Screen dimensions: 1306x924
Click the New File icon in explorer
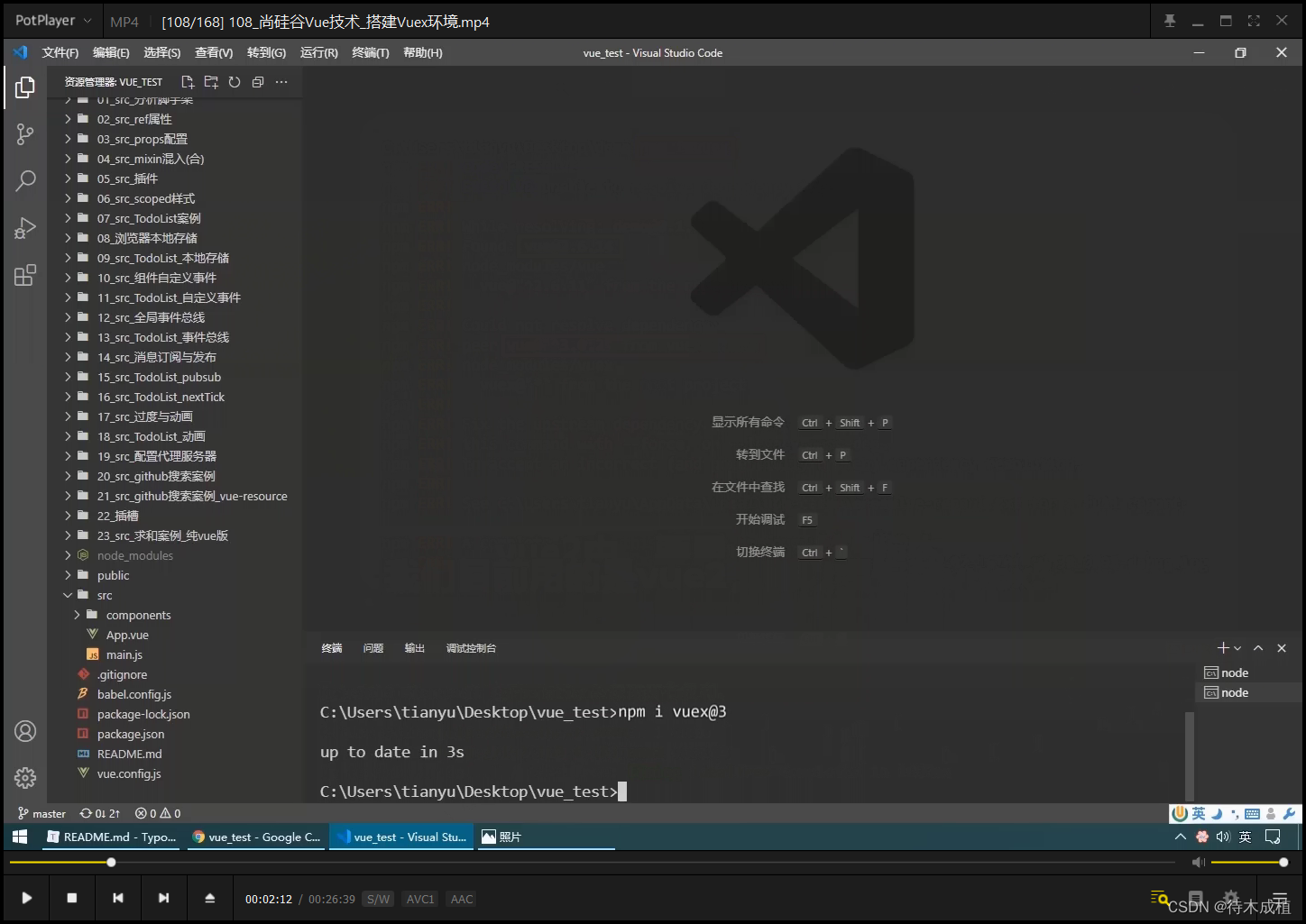(188, 82)
